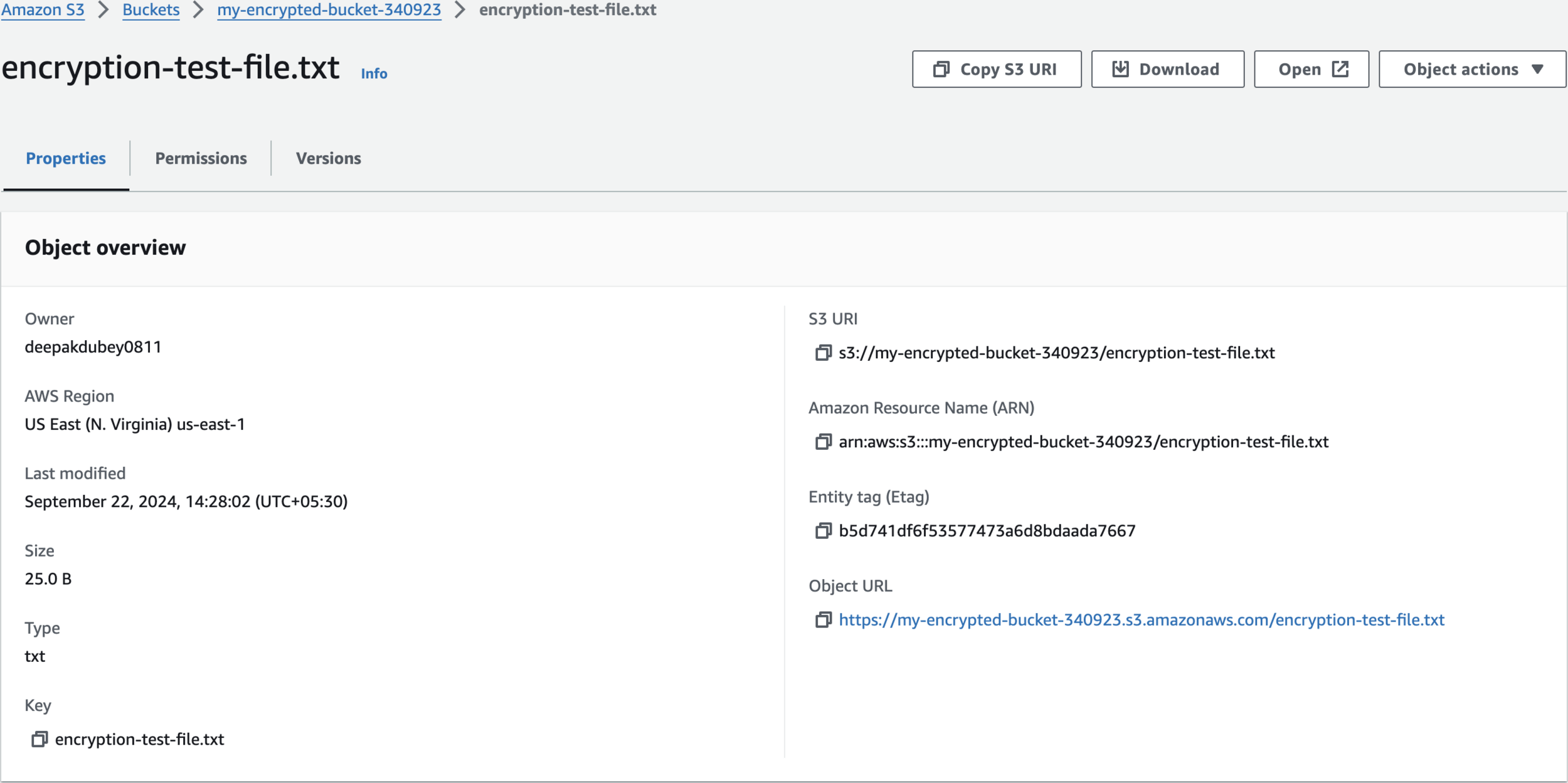Copy the Entity tag value icon
Viewport: 1568px width, 783px height.
pyautogui.click(x=823, y=531)
